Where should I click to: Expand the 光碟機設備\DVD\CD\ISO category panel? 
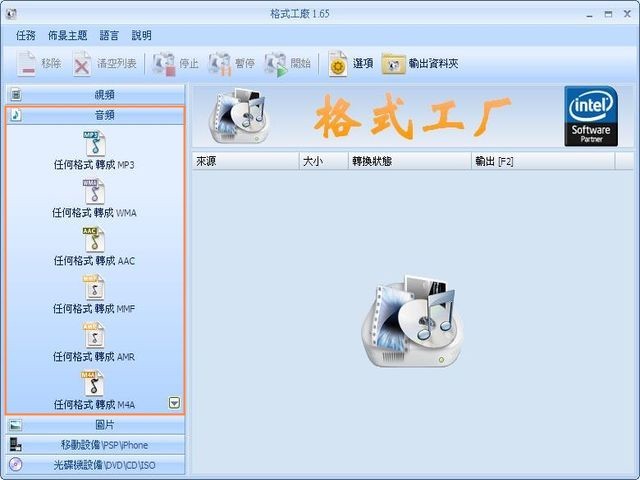pyautogui.click(x=96, y=465)
